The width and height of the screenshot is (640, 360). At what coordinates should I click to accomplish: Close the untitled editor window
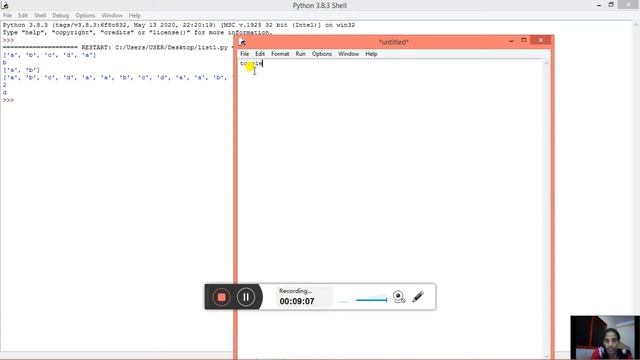point(541,40)
